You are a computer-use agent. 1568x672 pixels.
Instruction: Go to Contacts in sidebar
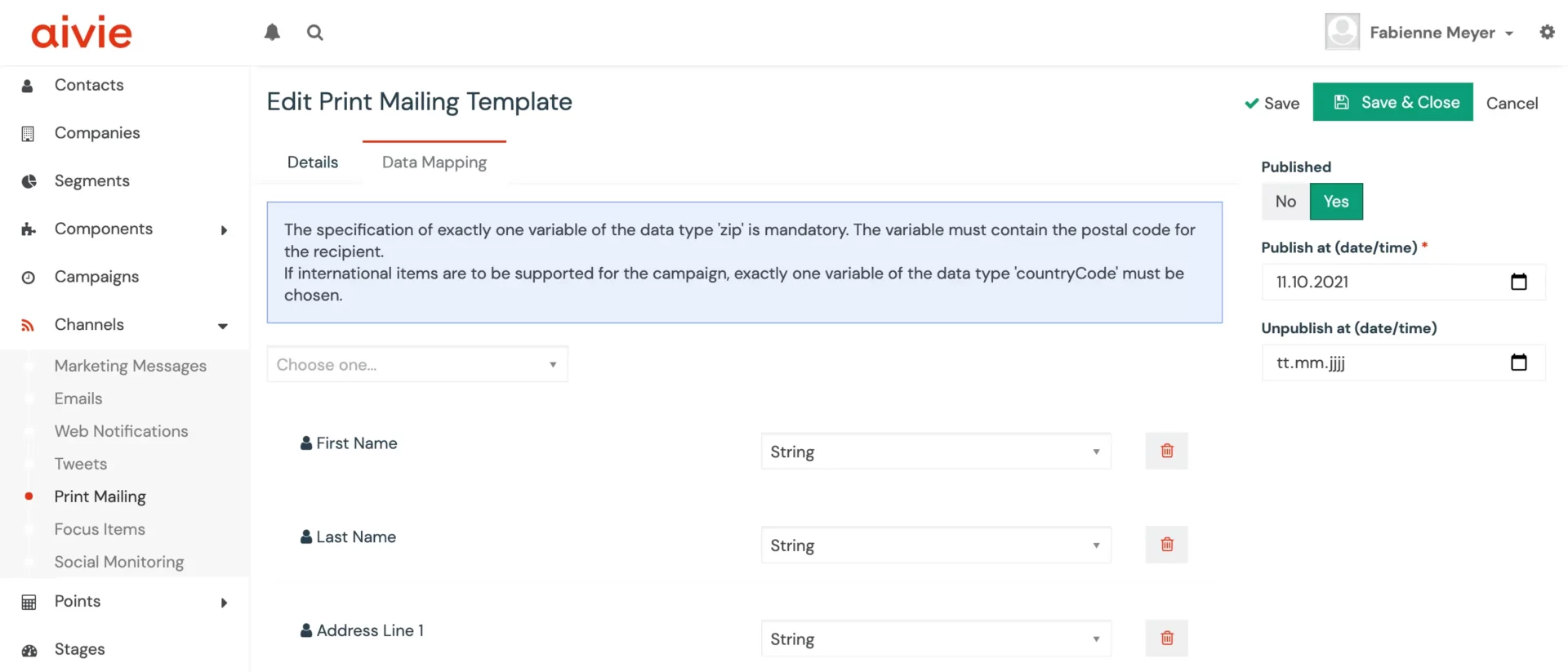(89, 85)
